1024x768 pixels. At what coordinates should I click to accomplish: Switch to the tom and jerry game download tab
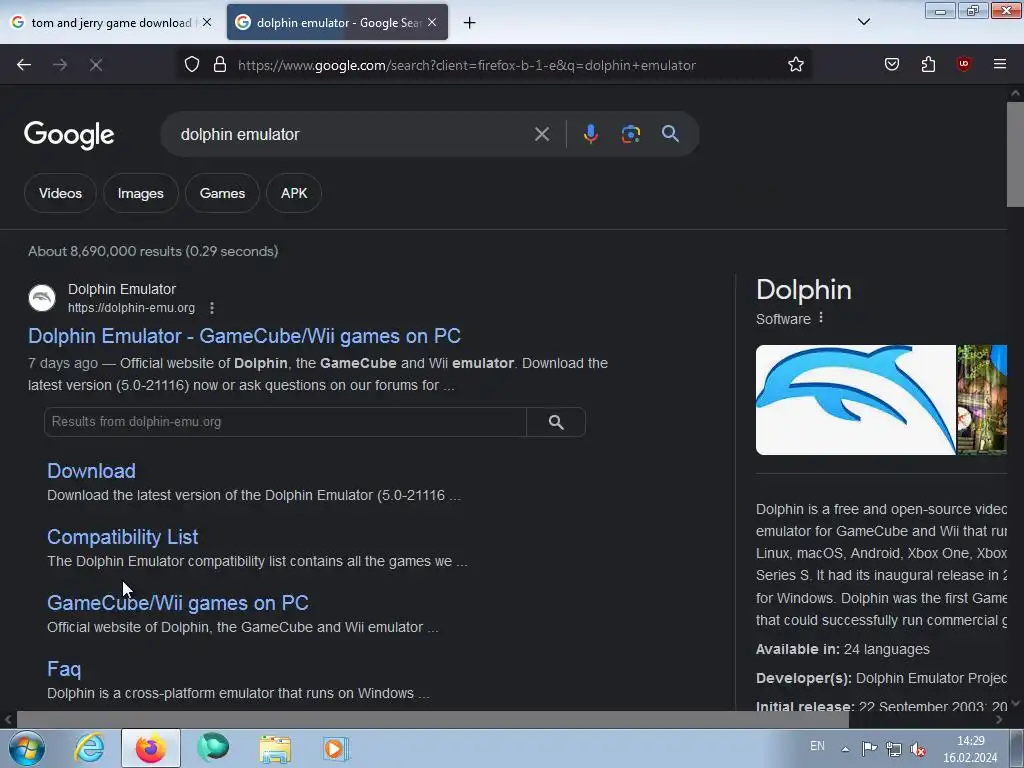point(111,22)
